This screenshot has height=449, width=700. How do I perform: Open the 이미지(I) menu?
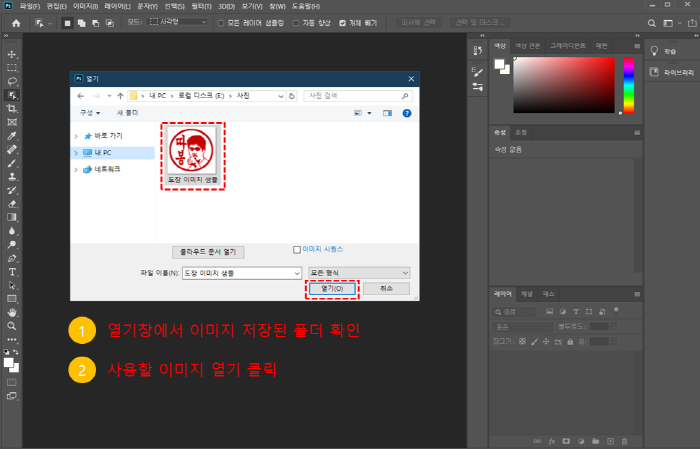85,6
